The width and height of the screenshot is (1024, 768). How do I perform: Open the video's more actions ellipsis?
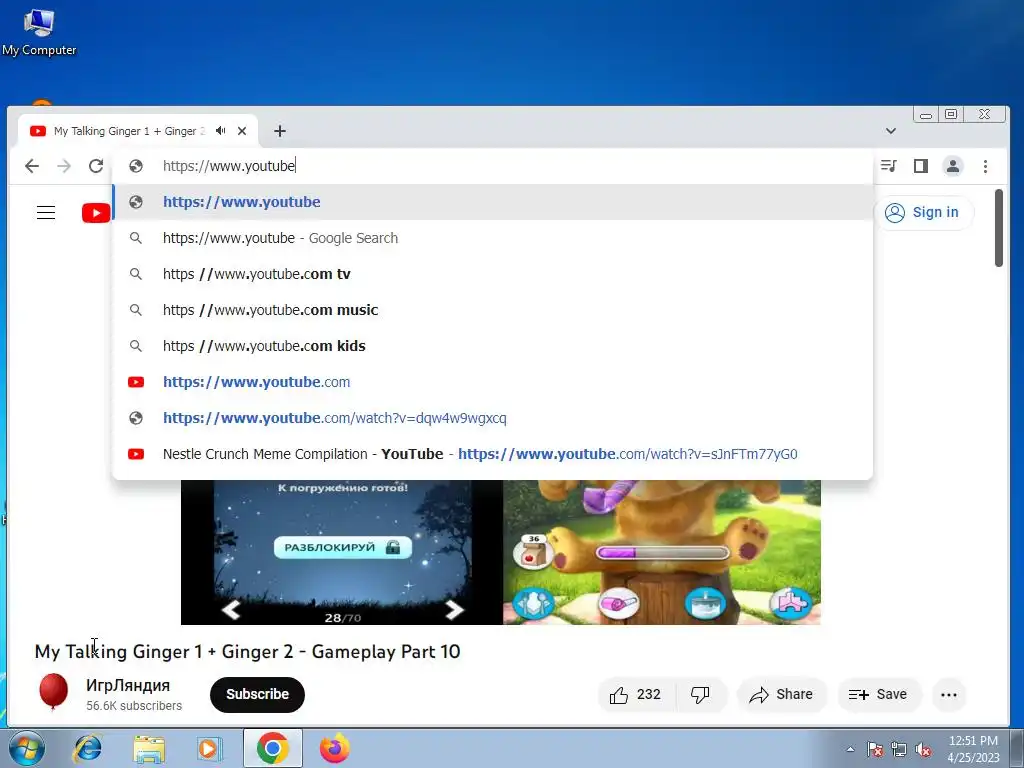pos(949,695)
